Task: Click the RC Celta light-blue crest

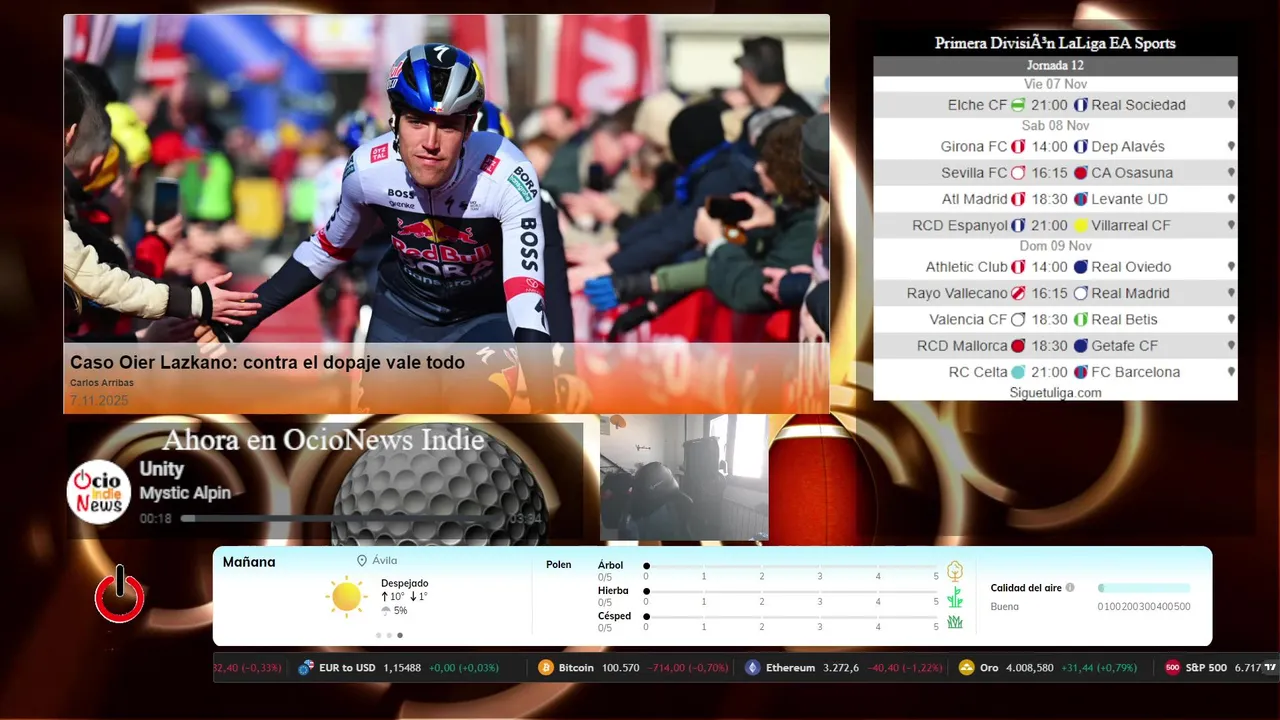Action: pos(1018,372)
